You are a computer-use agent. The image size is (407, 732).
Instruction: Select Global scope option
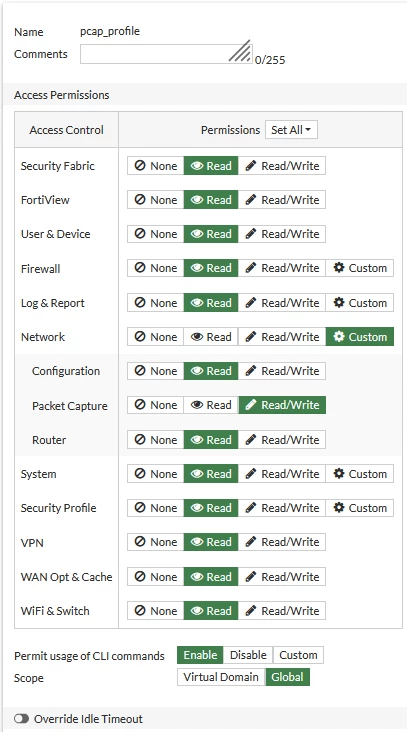point(288,677)
